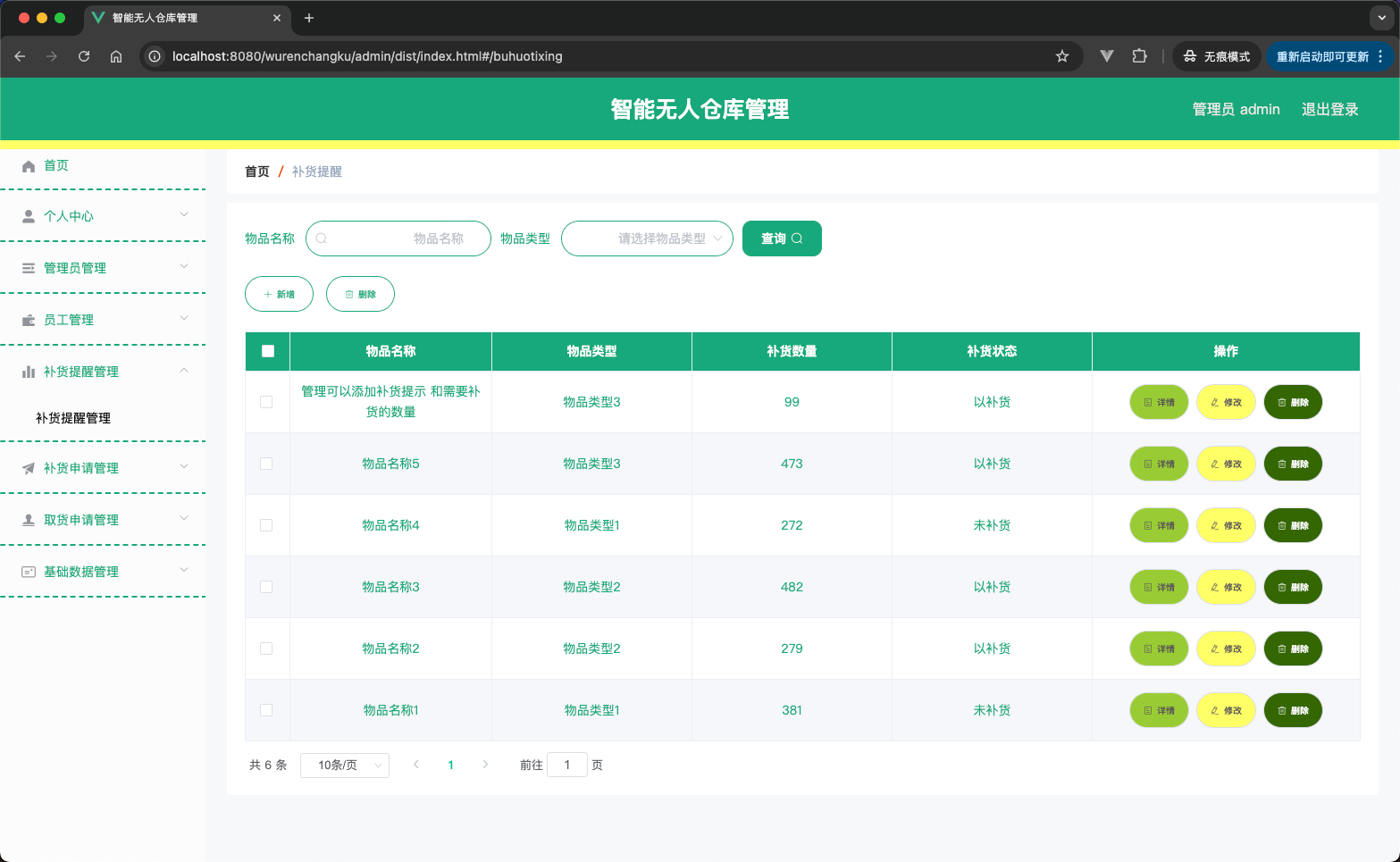Expand the 基础数据管理 menu chevron
This screenshot has width=1400, height=862.
click(x=184, y=570)
